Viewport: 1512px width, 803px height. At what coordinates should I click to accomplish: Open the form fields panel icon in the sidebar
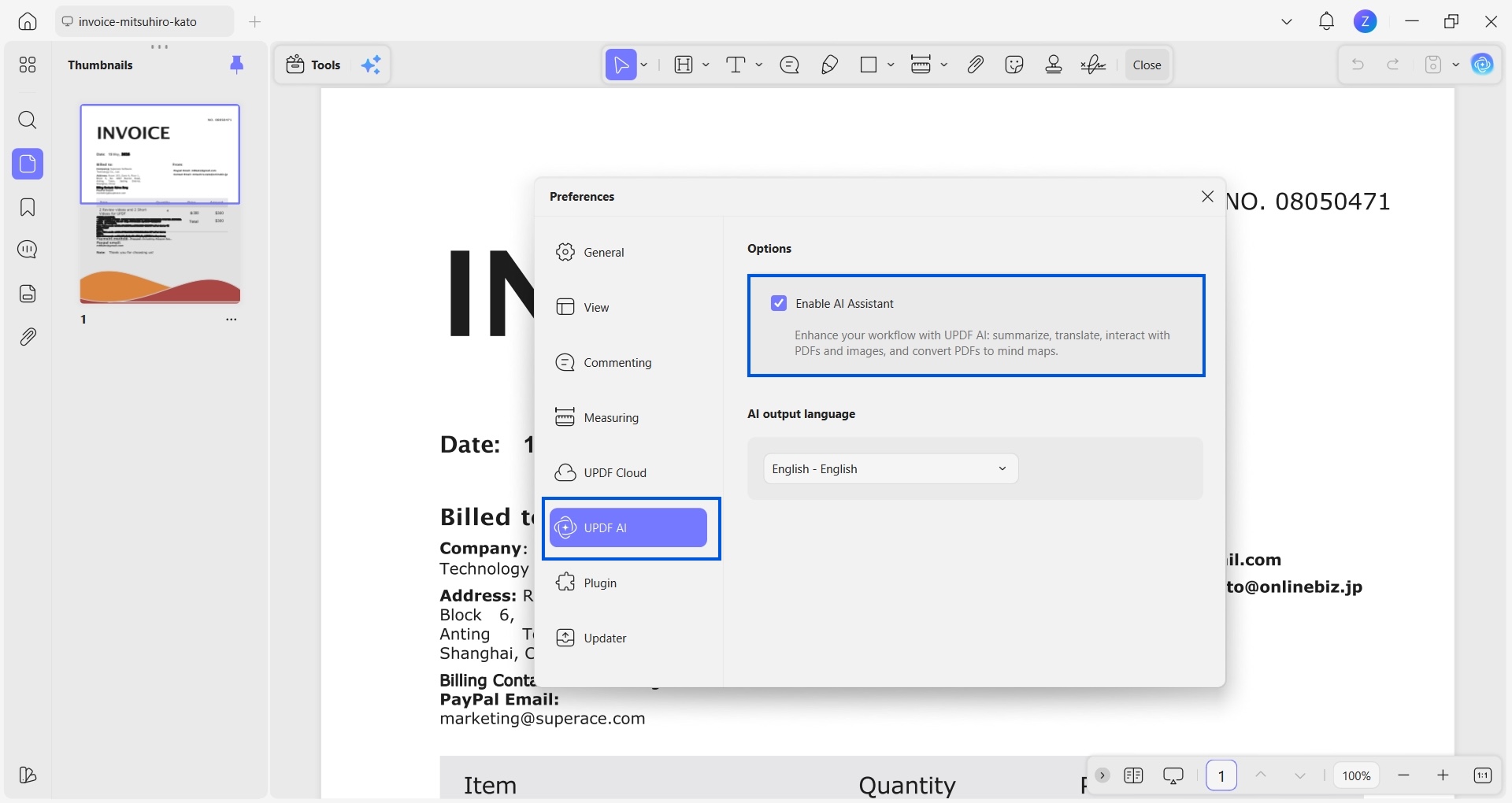click(28, 294)
